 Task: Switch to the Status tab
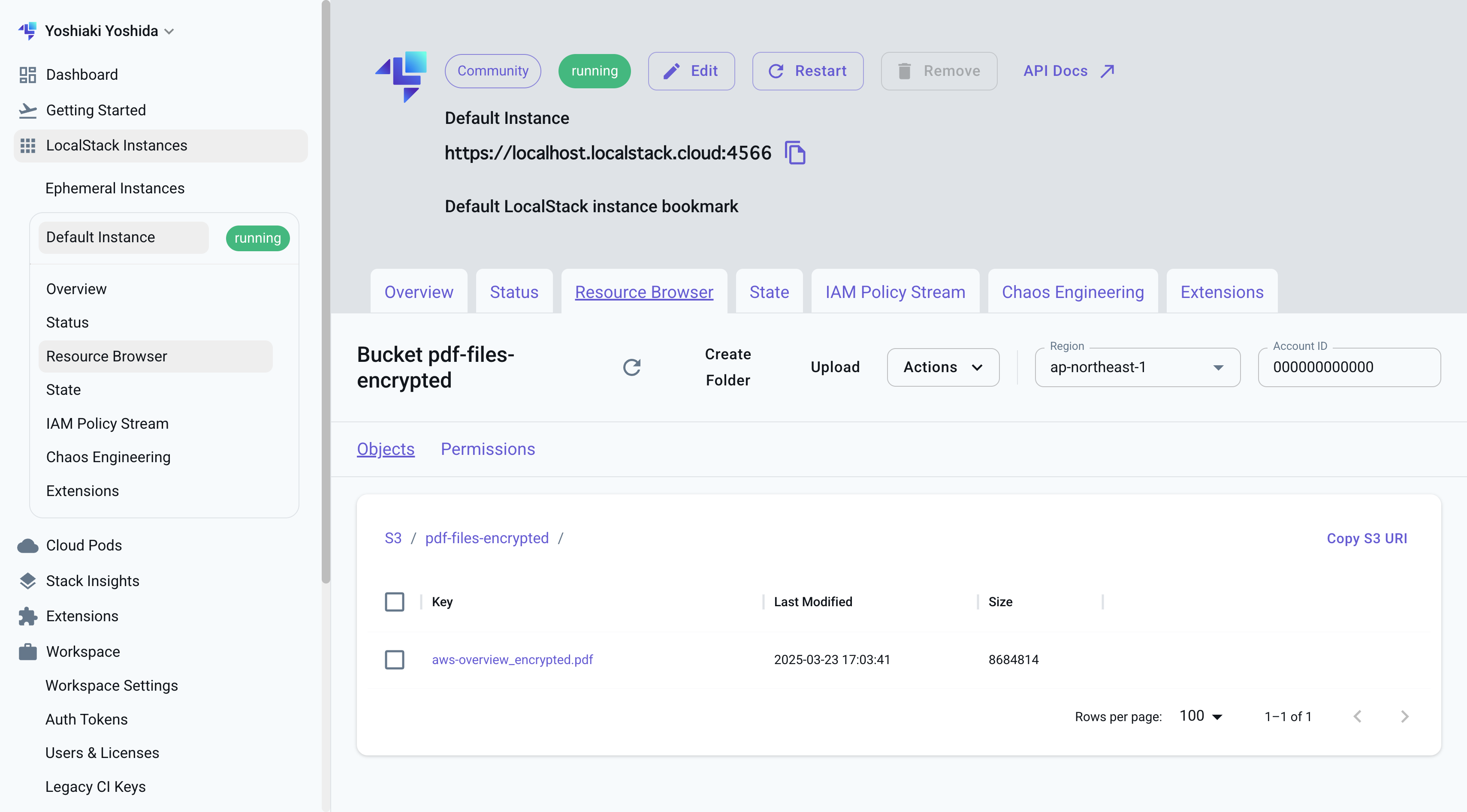coord(514,292)
